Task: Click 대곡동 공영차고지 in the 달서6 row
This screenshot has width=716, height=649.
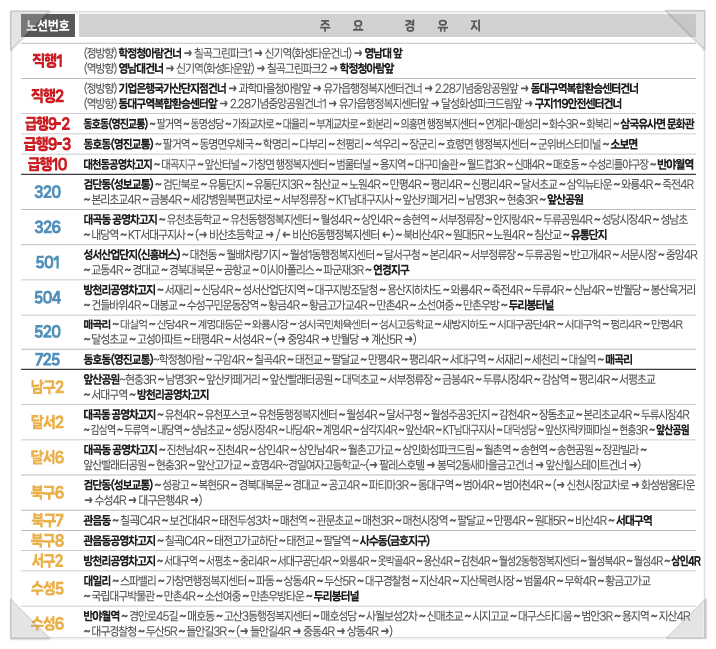Action: click(x=120, y=450)
